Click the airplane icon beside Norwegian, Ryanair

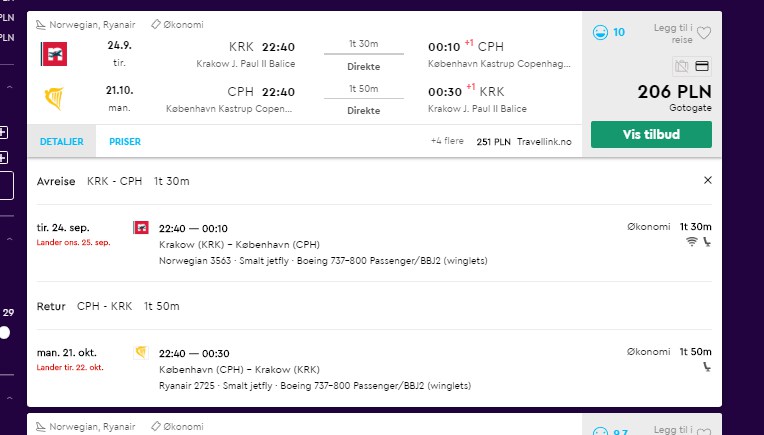point(41,24)
